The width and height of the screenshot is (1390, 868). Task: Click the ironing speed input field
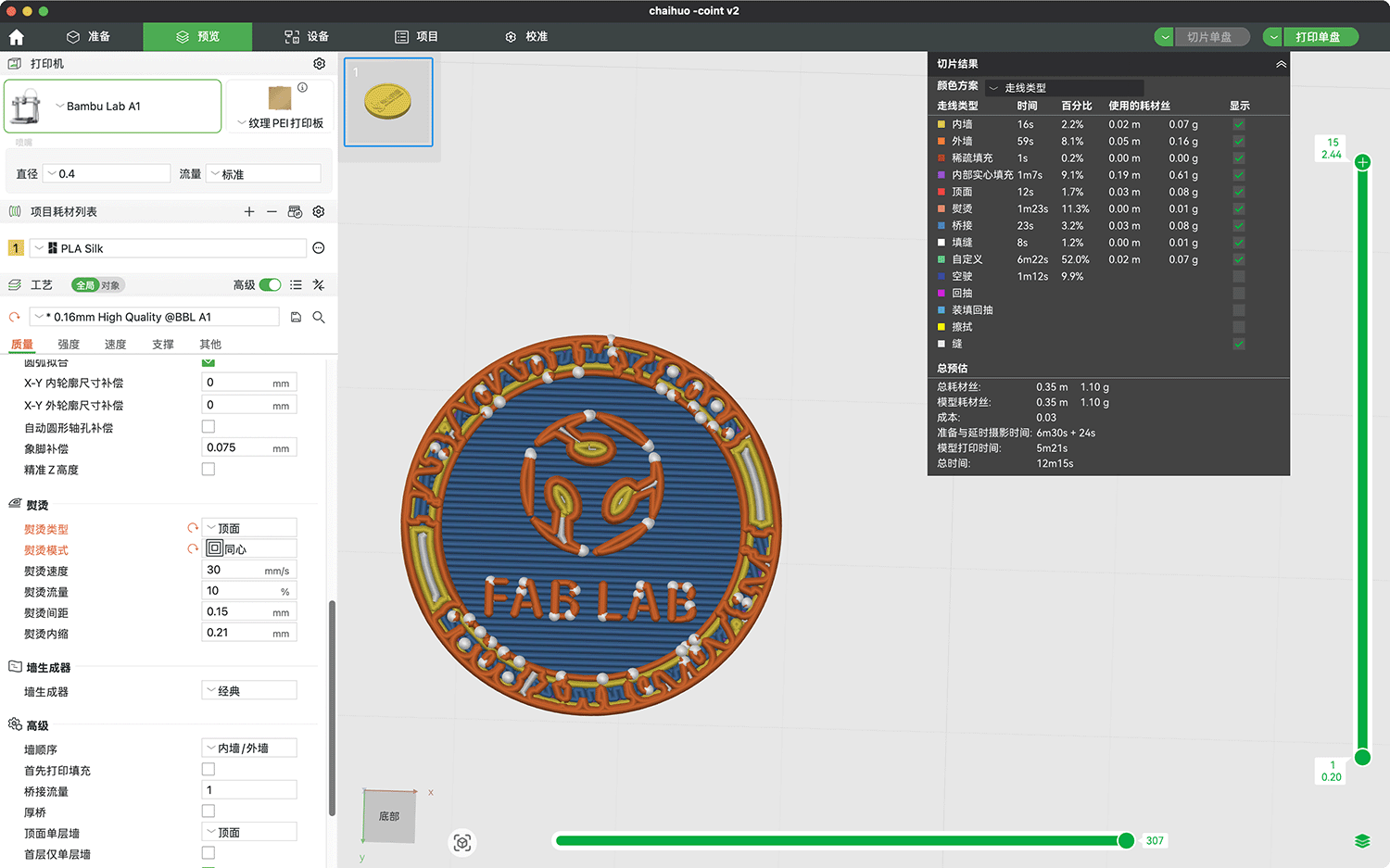point(250,571)
